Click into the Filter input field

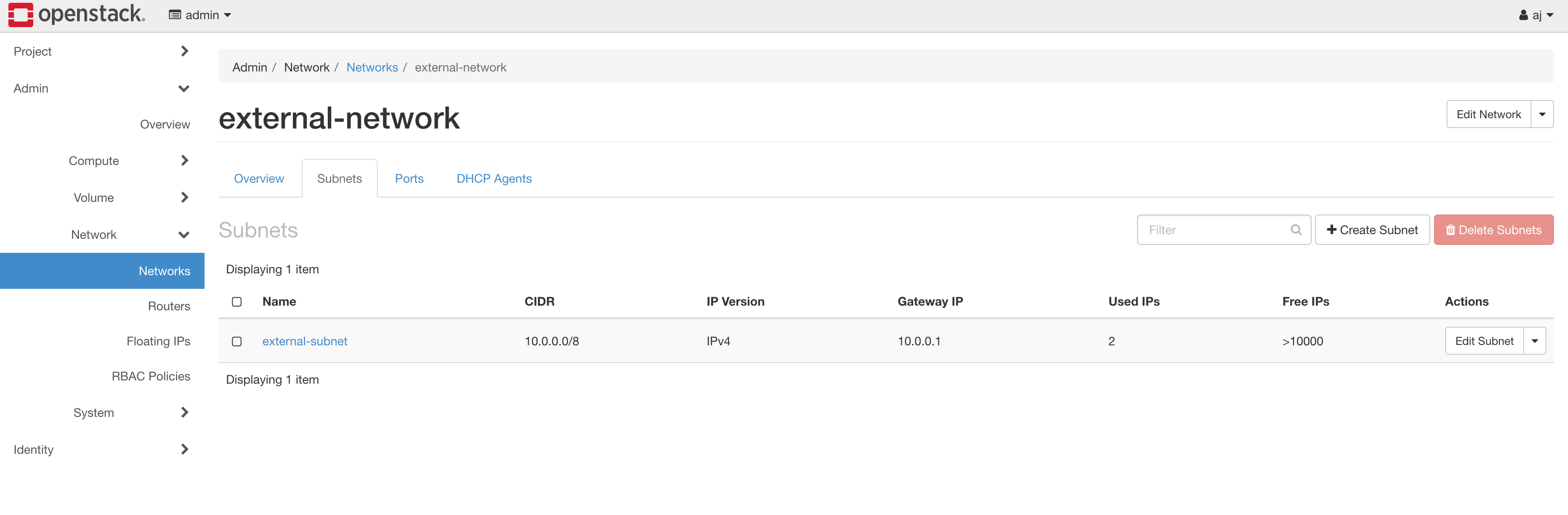pos(1215,230)
